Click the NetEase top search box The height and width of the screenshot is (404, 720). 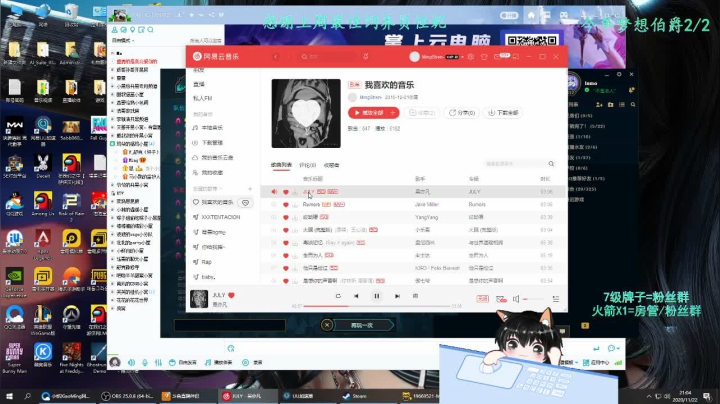pos(328,56)
